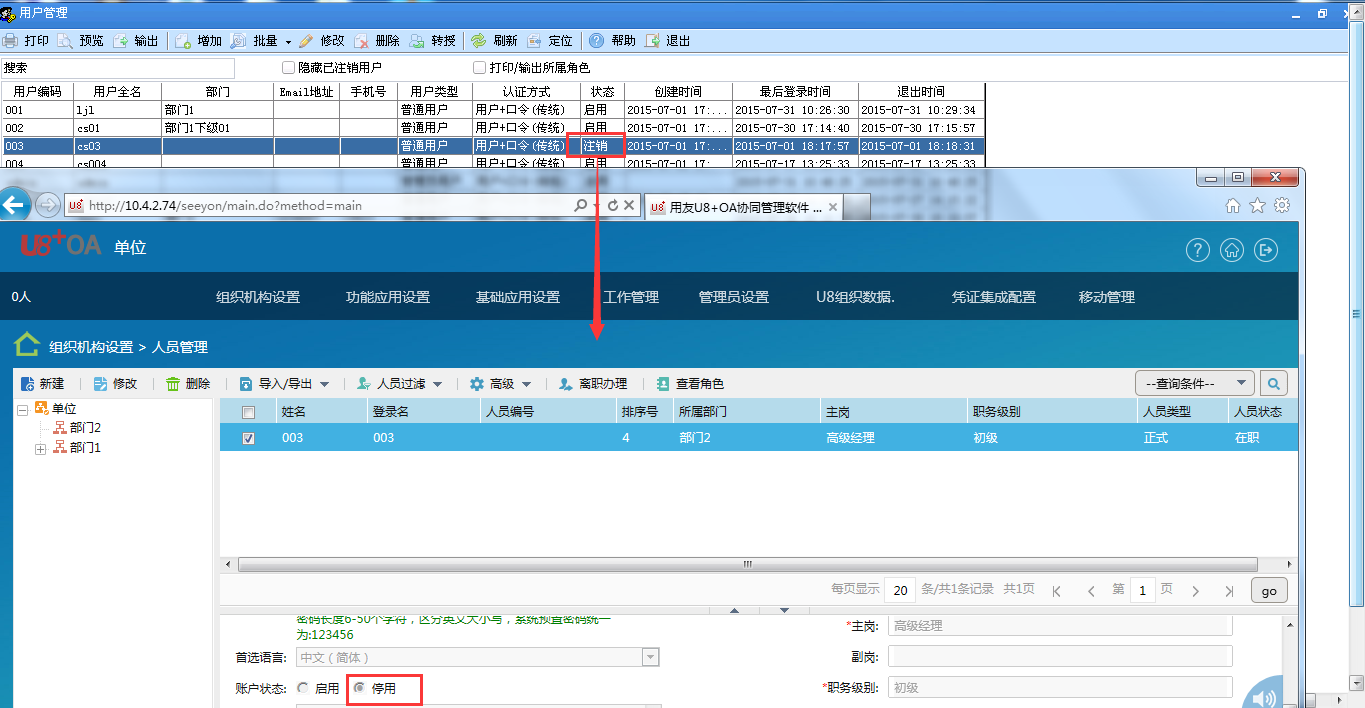Open the 管理员设置 menu
The image size is (1365, 708).
(733, 297)
